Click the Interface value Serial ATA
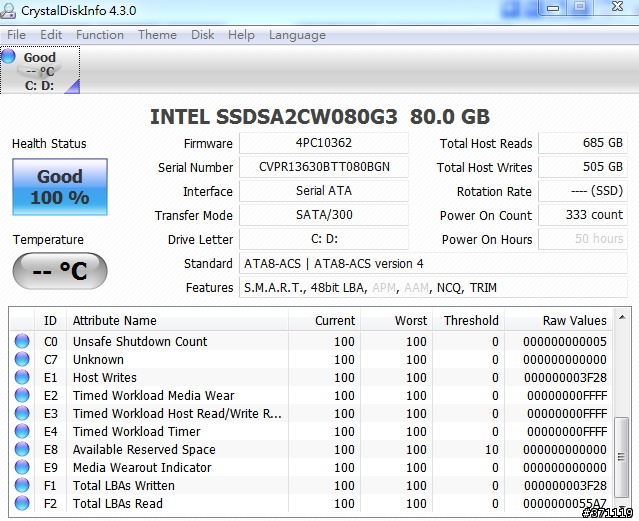639x521 pixels. coord(324,191)
